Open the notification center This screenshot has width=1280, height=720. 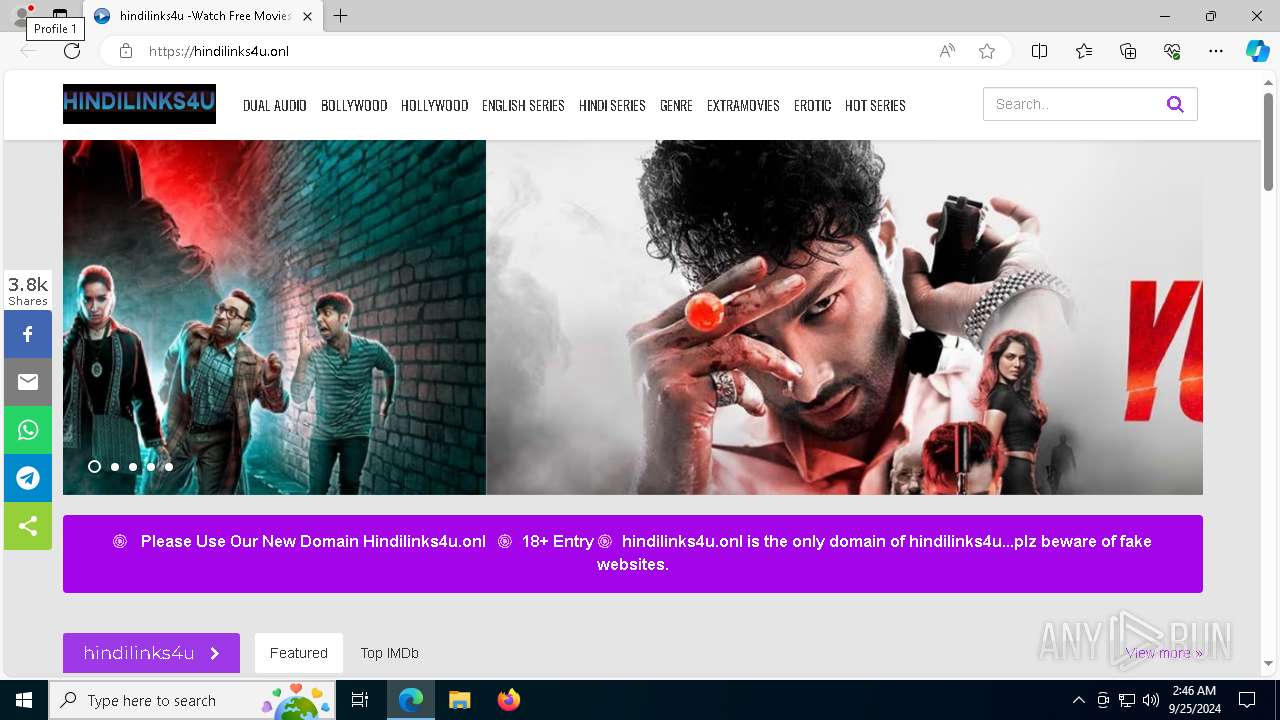[x=1247, y=700]
